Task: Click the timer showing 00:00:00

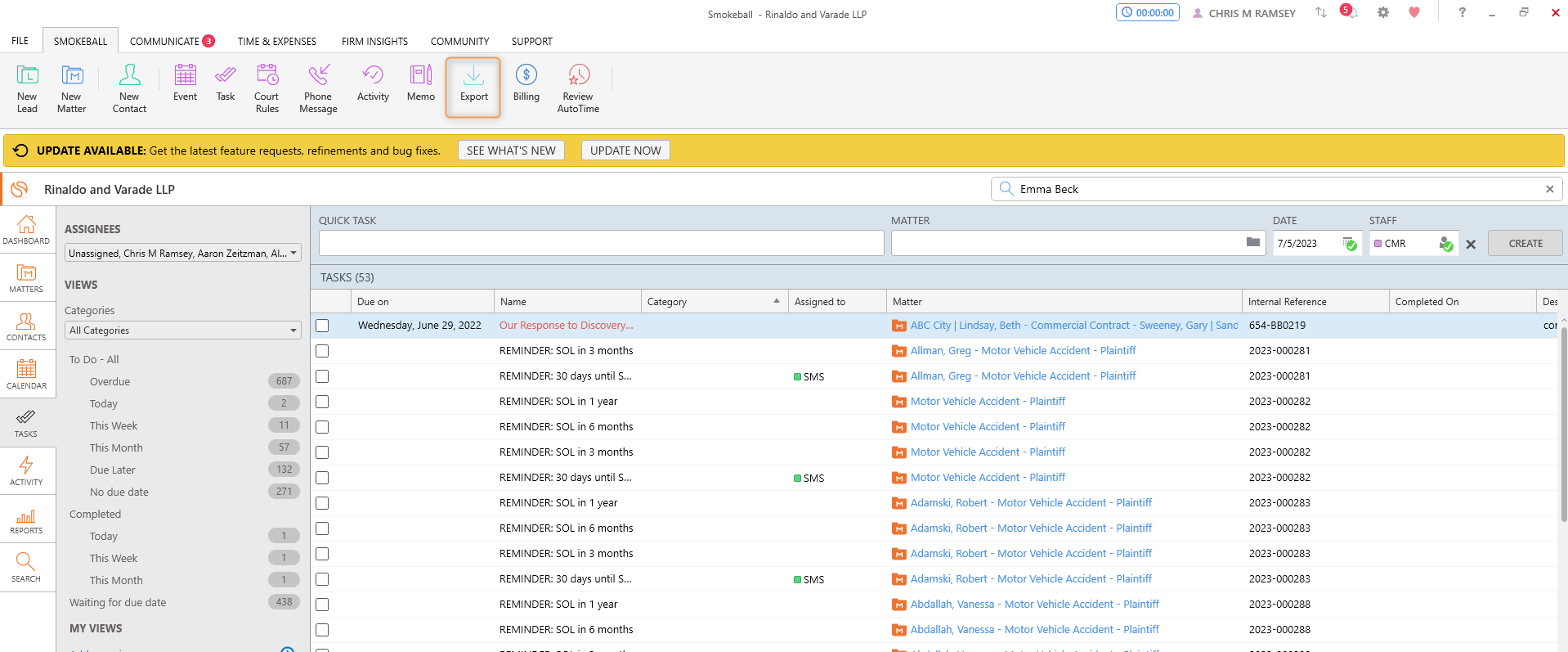Action: pyautogui.click(x=1148, y=12)
